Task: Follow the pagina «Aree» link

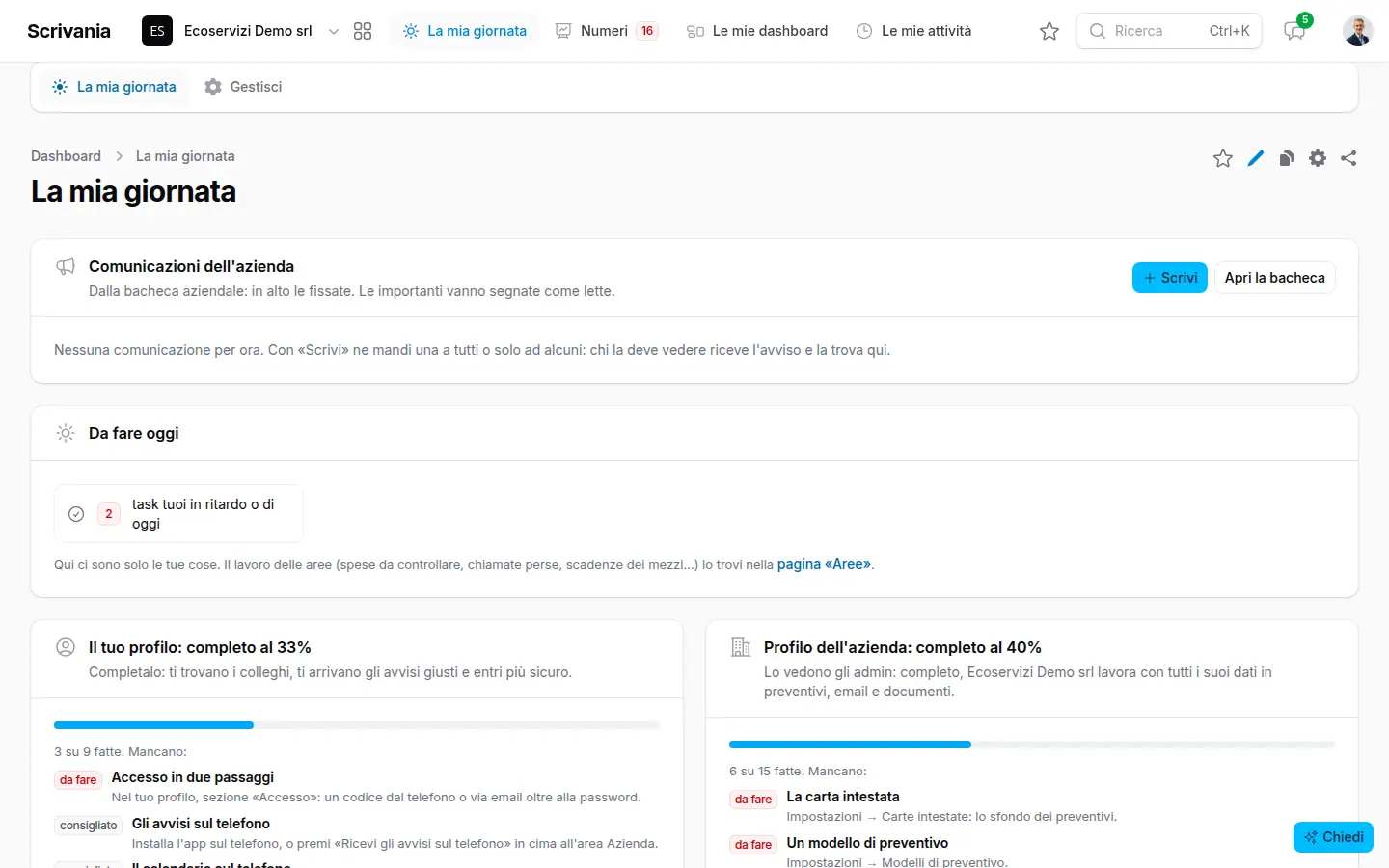Action: [824, 564]
